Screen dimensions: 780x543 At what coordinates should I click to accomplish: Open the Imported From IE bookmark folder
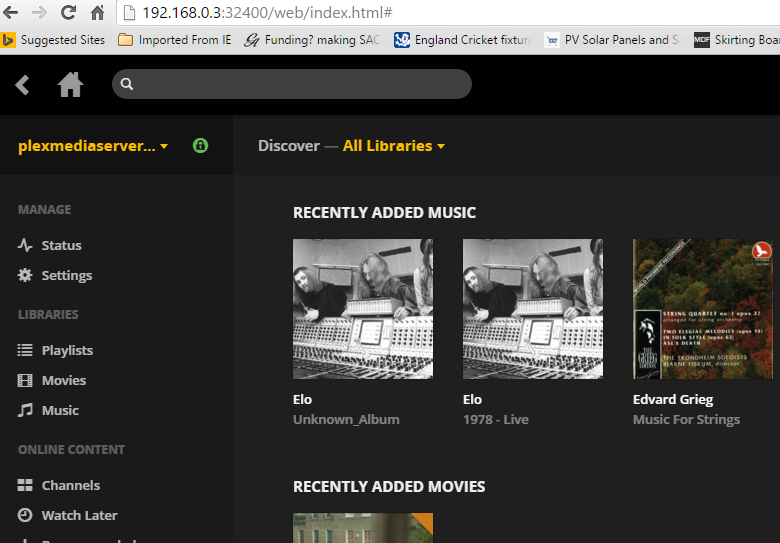point(175,40)
